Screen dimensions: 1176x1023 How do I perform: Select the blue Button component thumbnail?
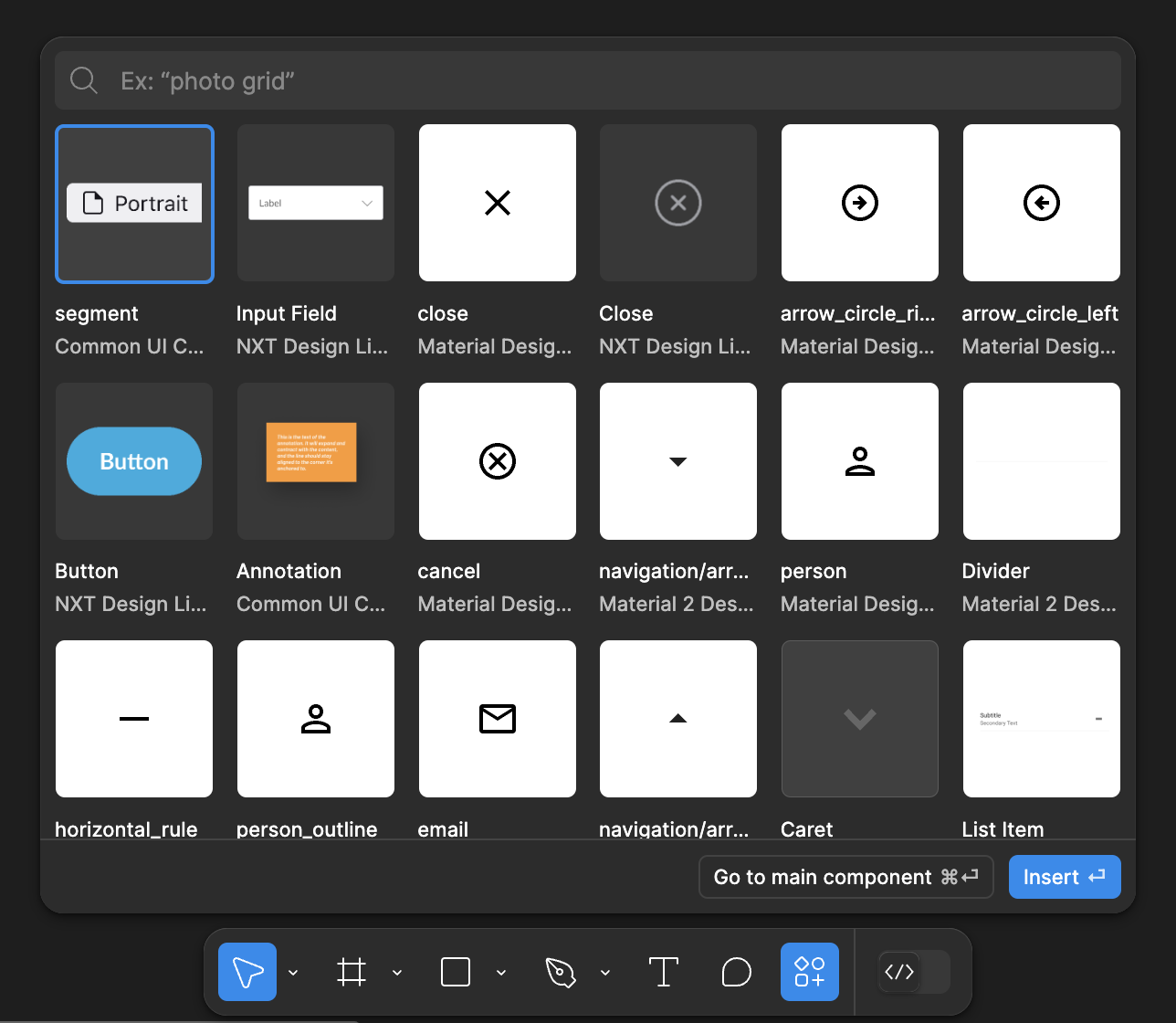[134, 461]
